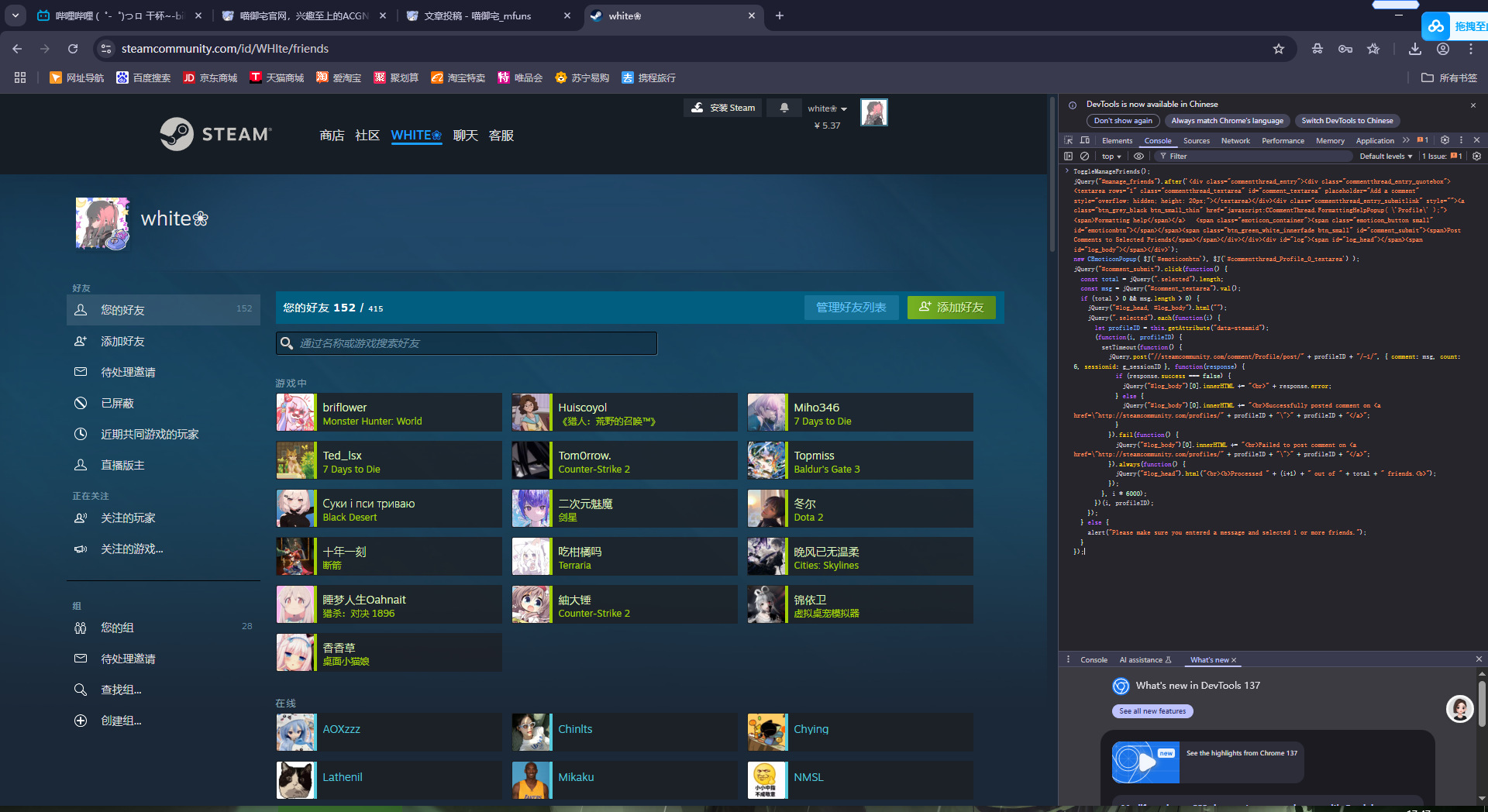Focus the friend search input field
Screen dimensions: 1488x812
click(467, 343)
